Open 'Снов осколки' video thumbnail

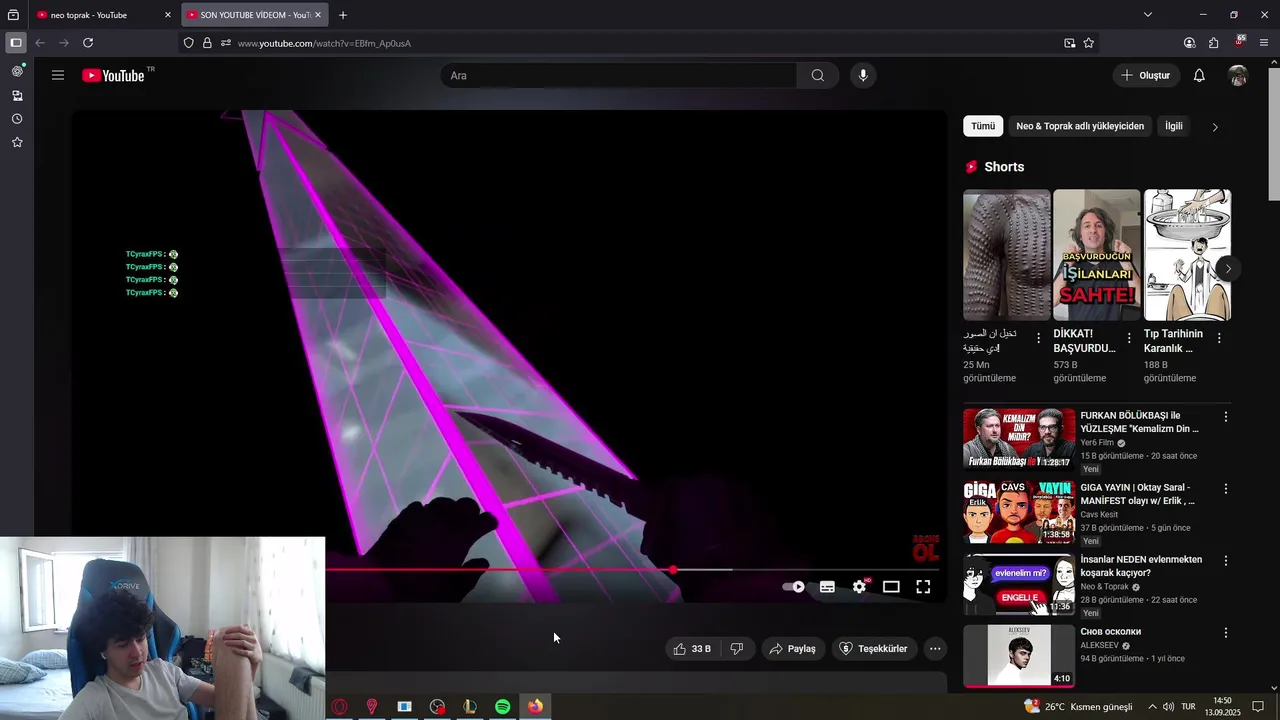(x=1019, y=656)
